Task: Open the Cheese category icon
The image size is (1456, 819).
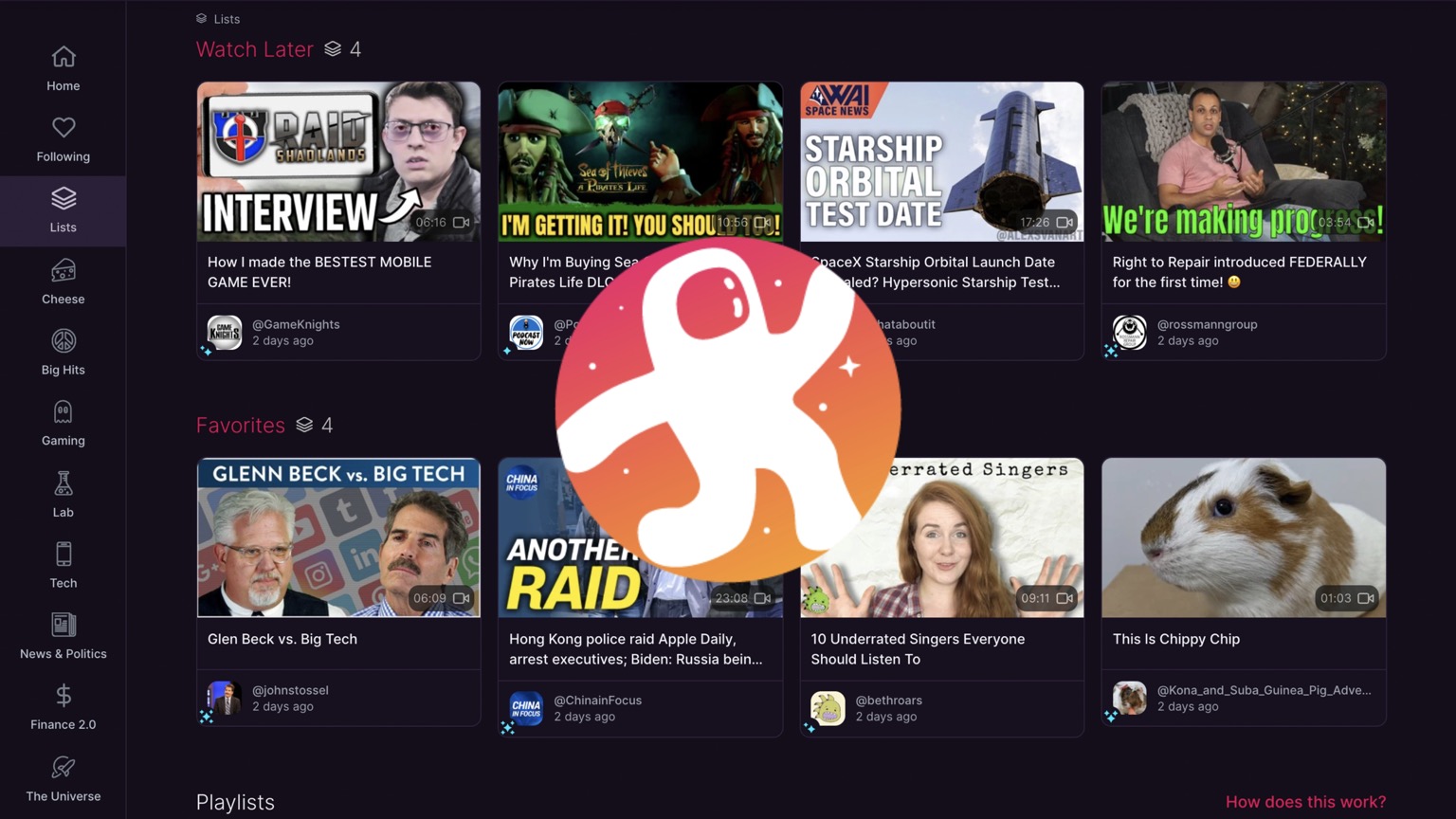Action: click(x=64, y=270)
